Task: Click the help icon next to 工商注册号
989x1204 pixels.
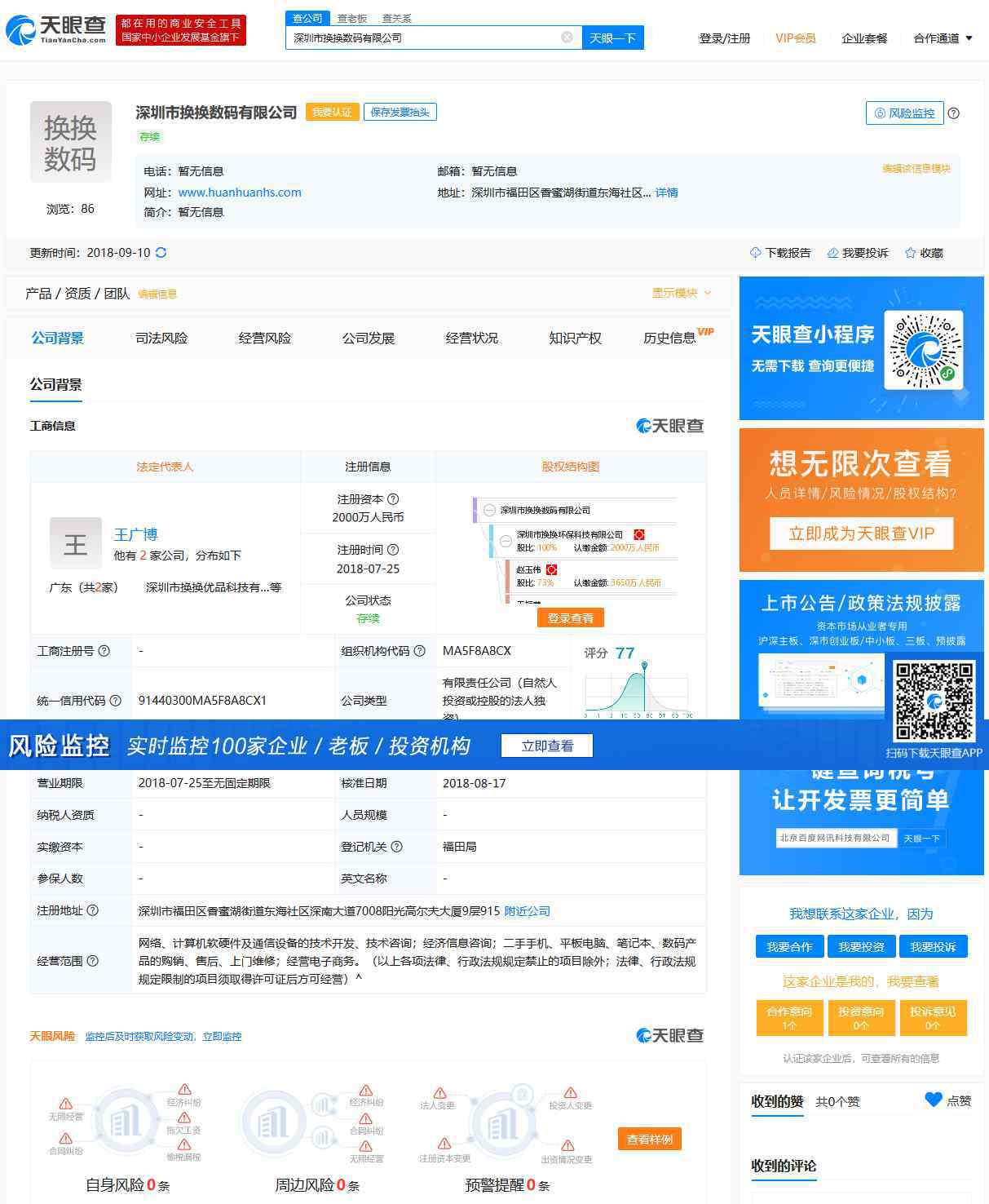Action: coord(104,651)
